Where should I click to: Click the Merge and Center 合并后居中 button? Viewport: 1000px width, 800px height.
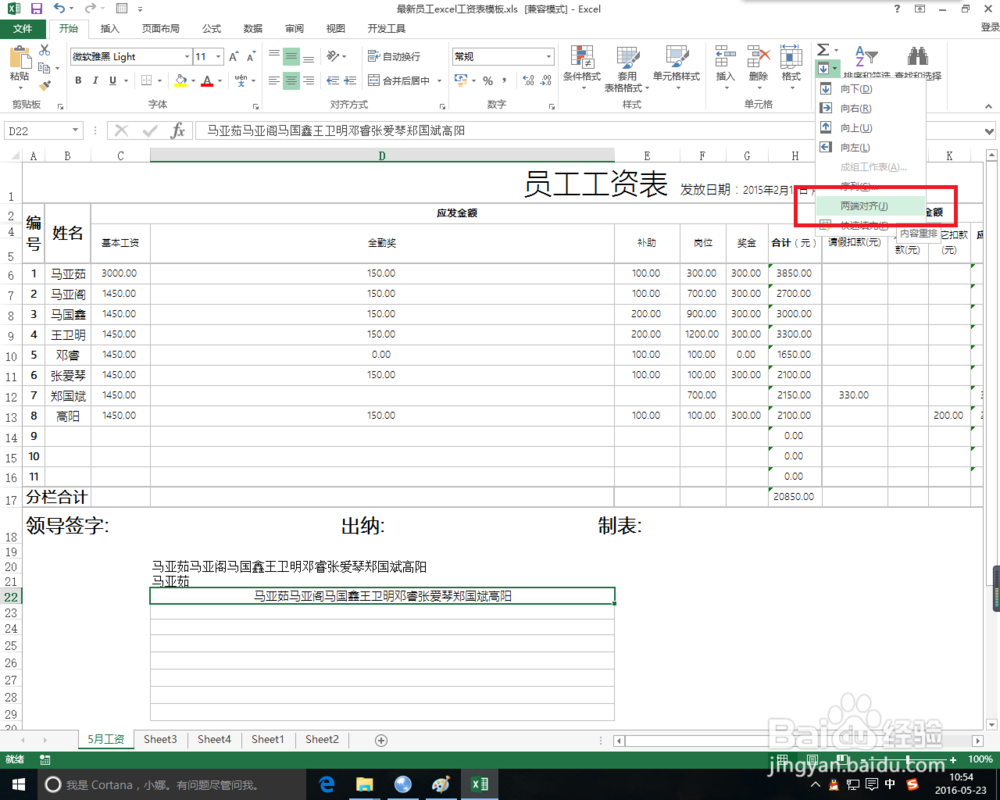pyautogui.click(x=399, y=80)
